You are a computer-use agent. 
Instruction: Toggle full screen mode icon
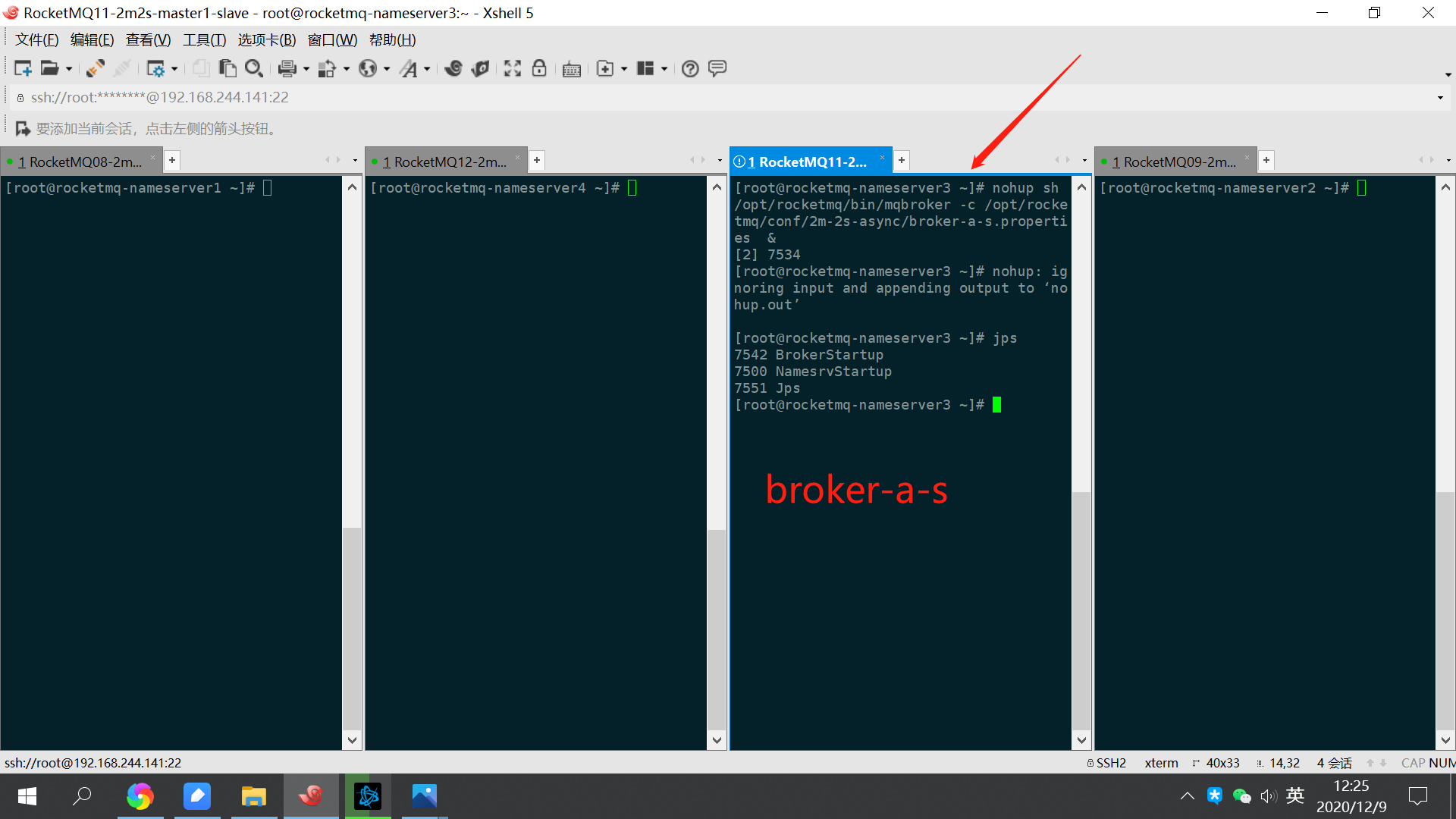tap(513, 68)
